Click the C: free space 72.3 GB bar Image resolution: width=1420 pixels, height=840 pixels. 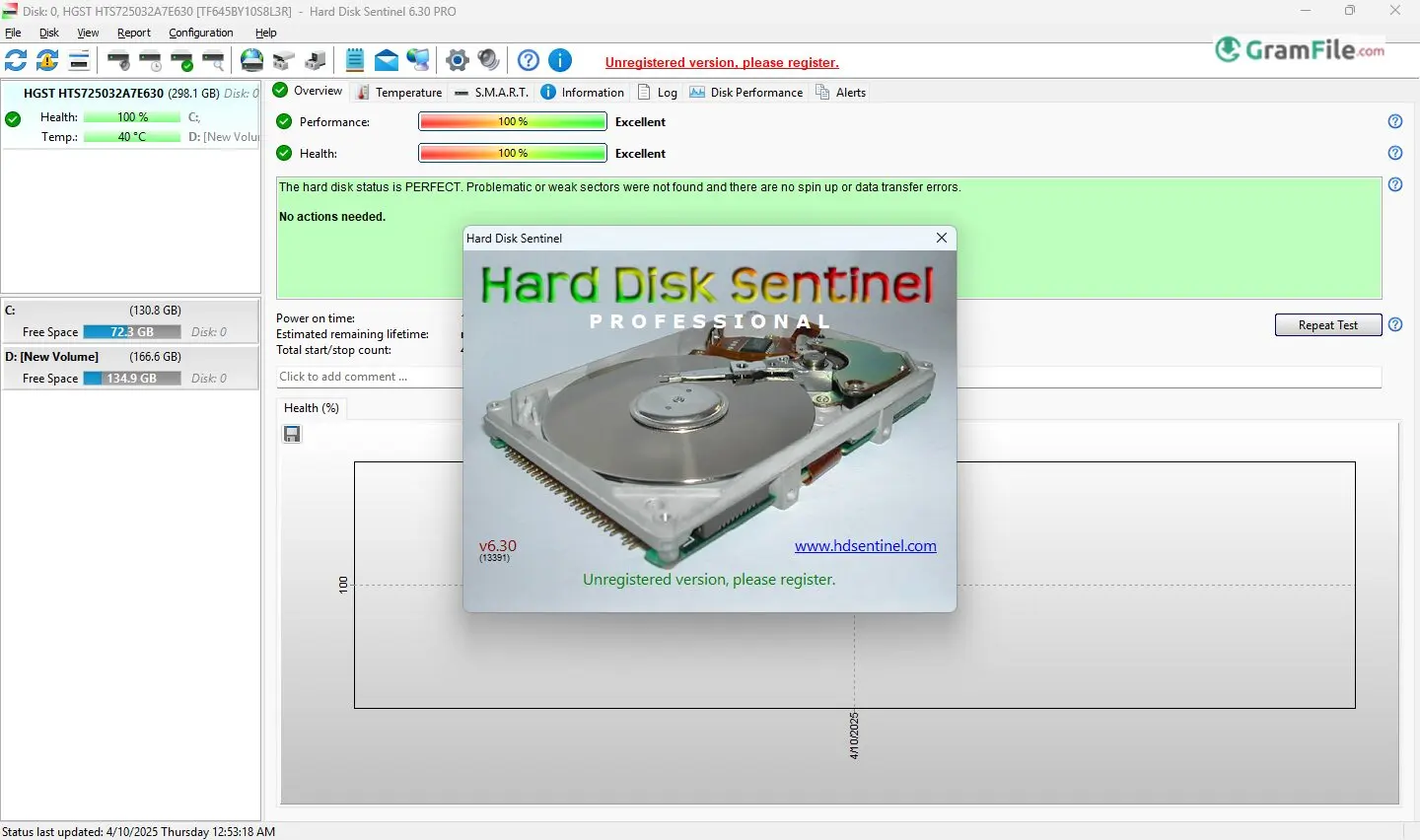(x=132, y=332)
